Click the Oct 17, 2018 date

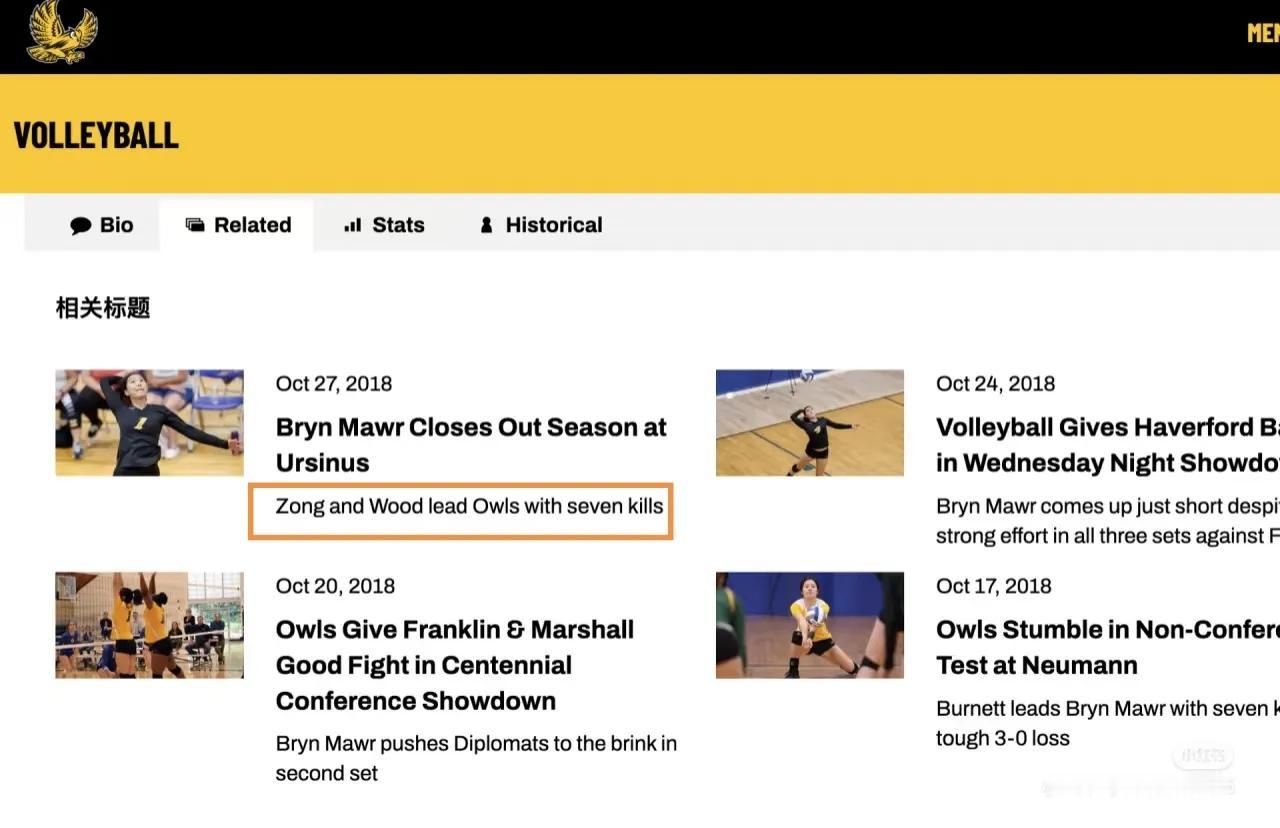[994, 586]
